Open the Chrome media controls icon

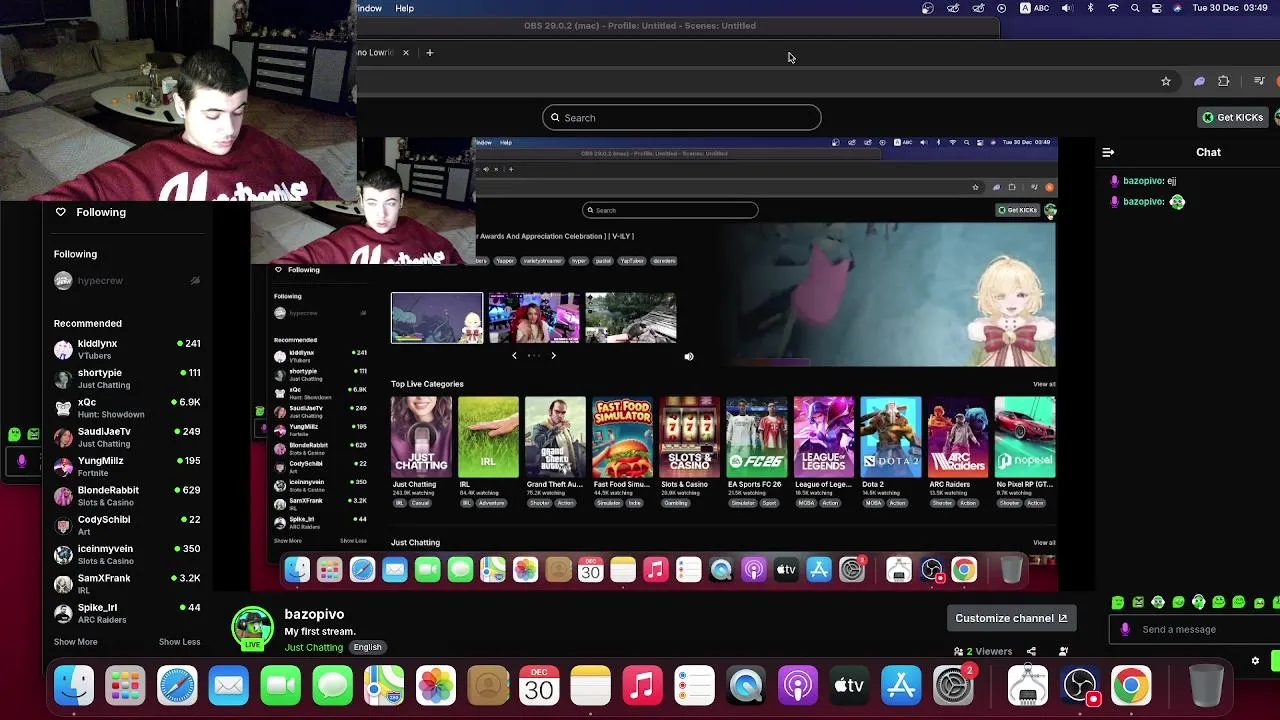[x=1259, y=81]
